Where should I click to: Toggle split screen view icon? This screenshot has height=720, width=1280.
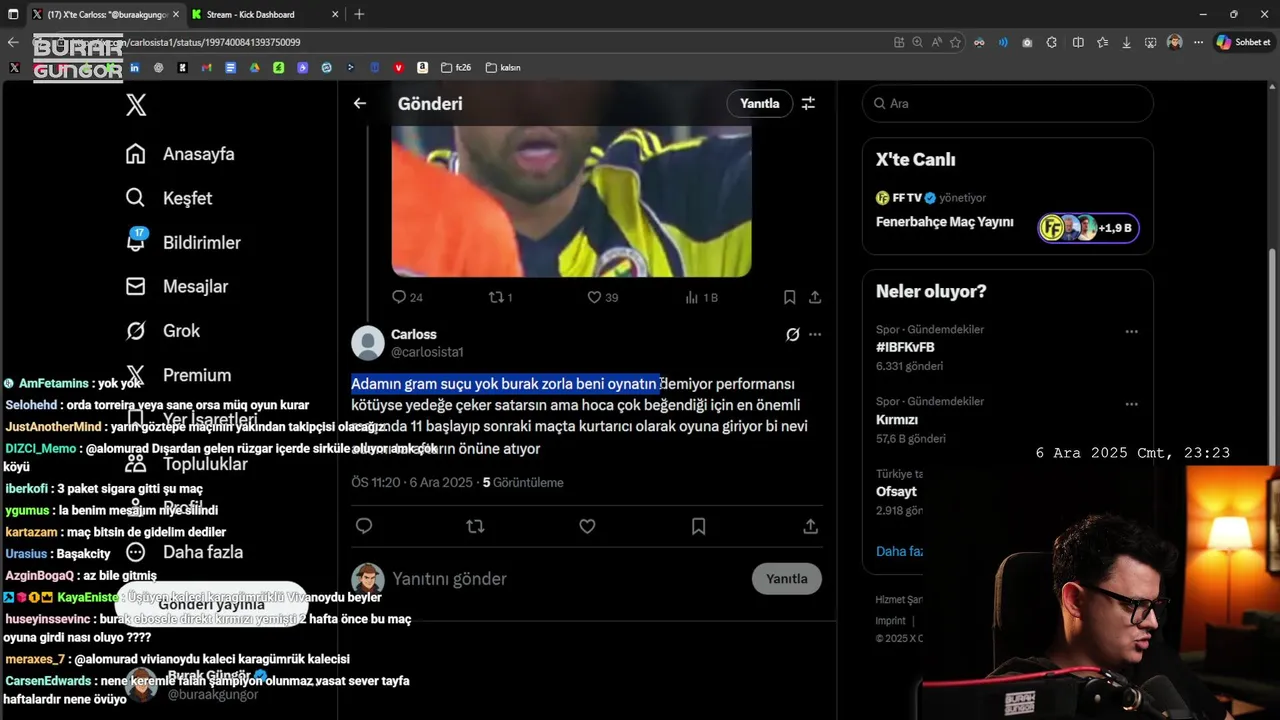click(x=1078, y=42)
